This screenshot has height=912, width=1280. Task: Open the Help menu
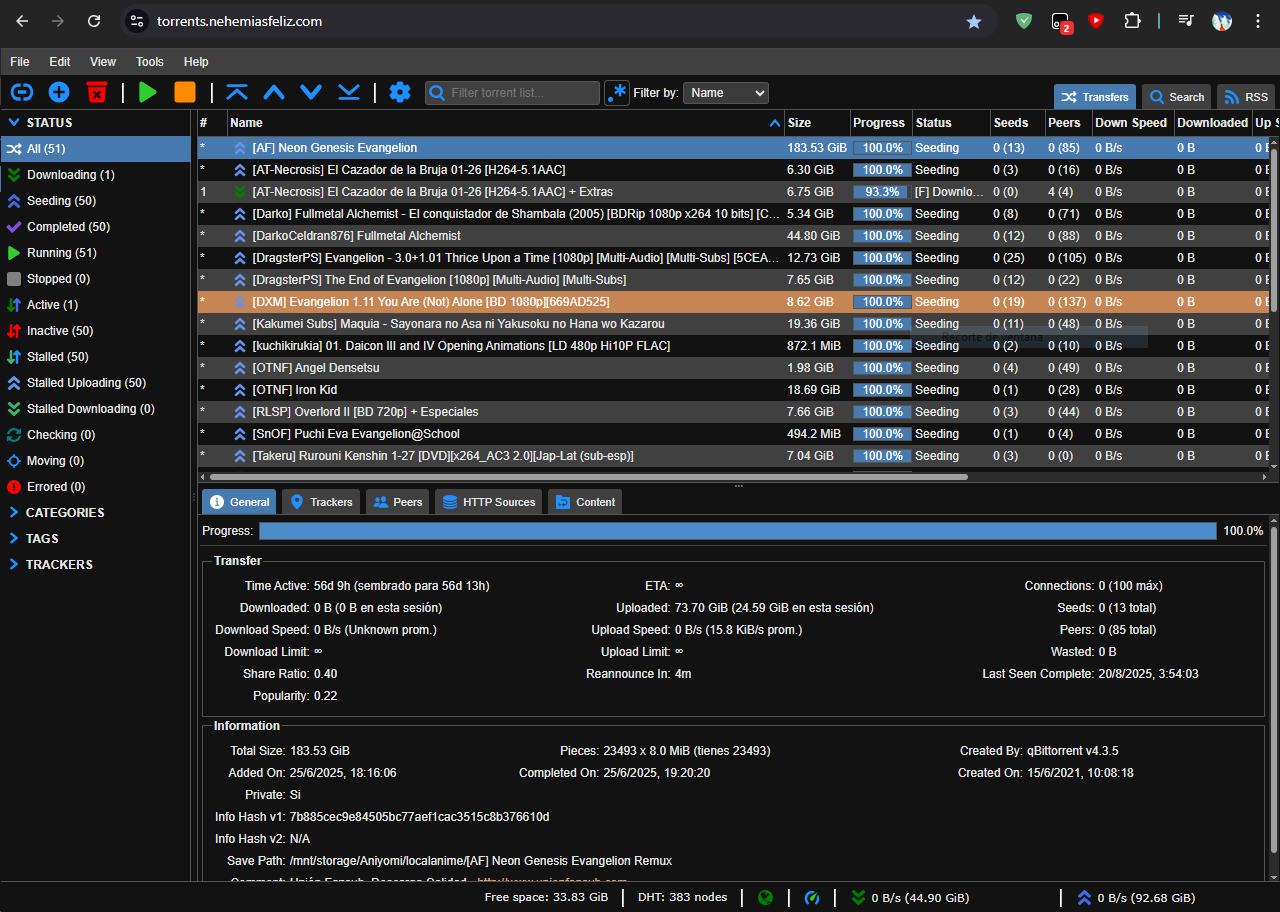coord(196,61)
